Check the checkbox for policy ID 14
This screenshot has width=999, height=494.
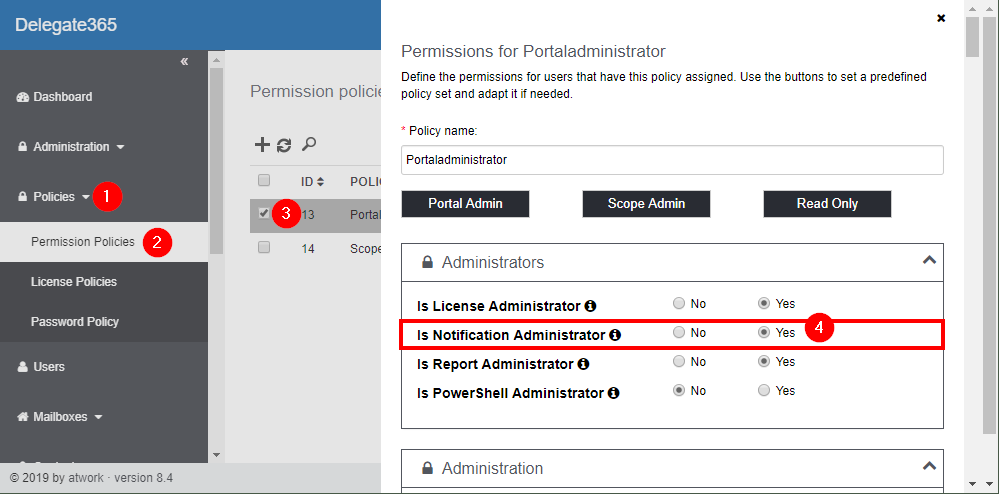click(264, 247)
